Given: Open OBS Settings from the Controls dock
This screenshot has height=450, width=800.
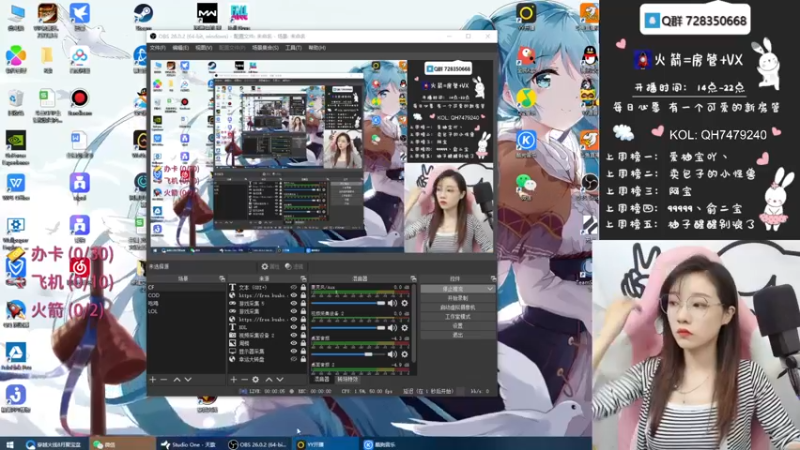Looking at the screenshot, I should pyautogui.click(x=458, y=326).
